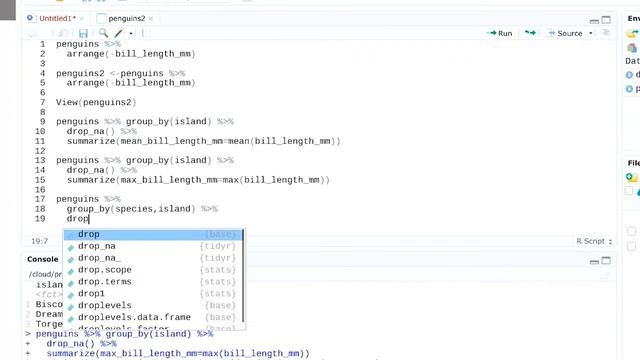Close the Untitled1 tab

82,19
